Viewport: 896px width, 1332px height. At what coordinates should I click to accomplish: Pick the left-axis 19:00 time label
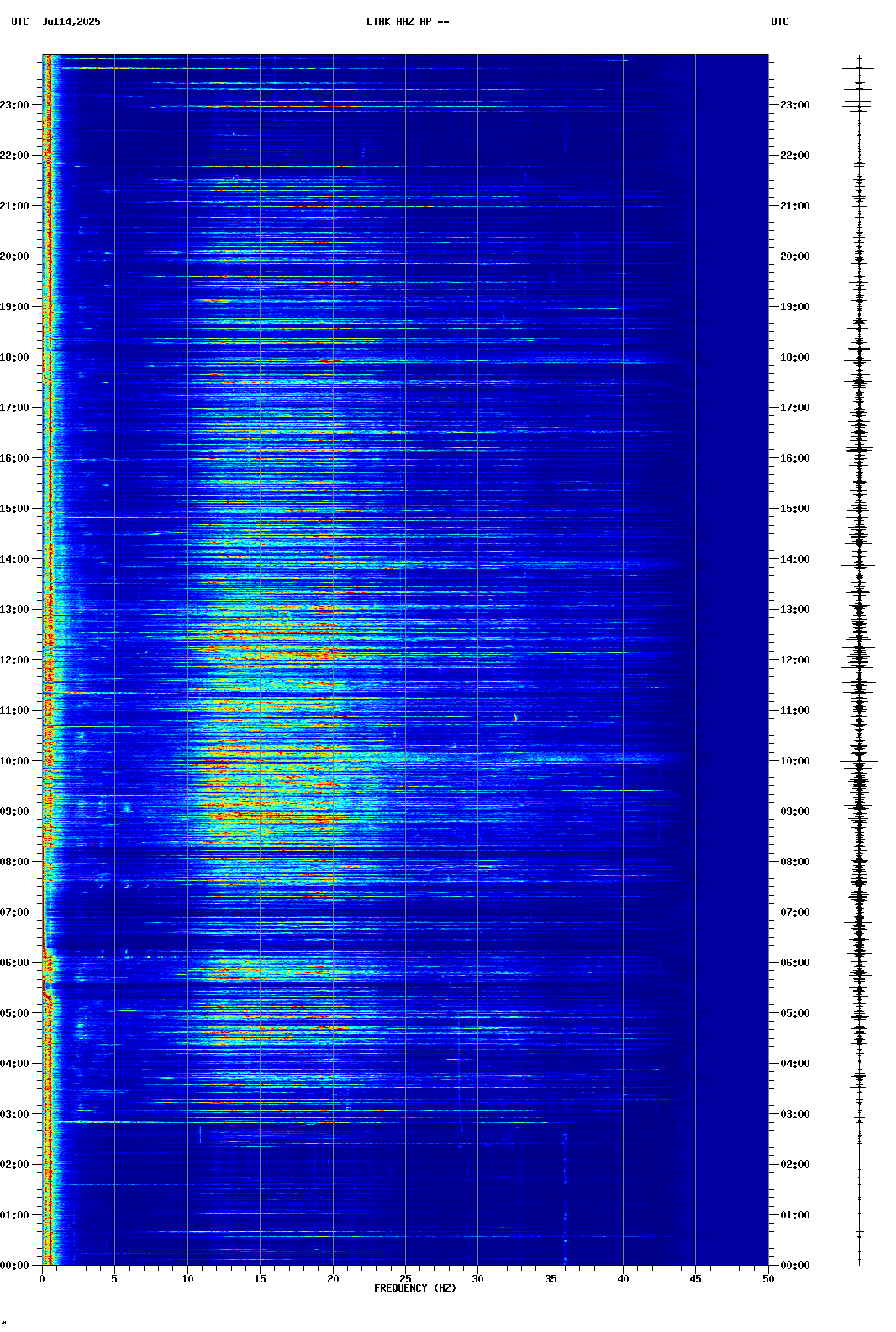[14, 307]
